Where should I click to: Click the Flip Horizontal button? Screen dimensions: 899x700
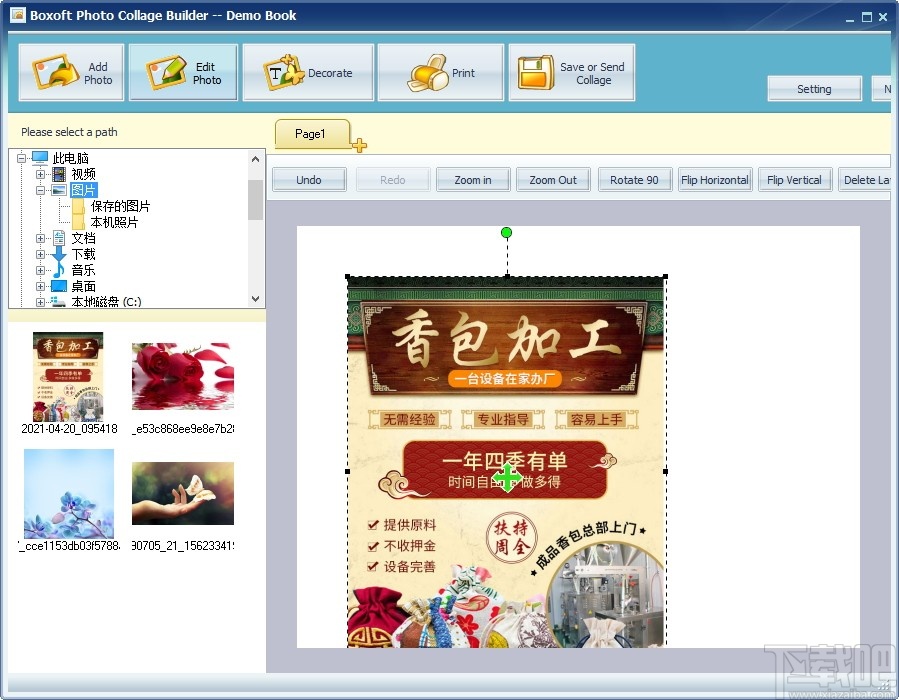click(x=714, y=179)
